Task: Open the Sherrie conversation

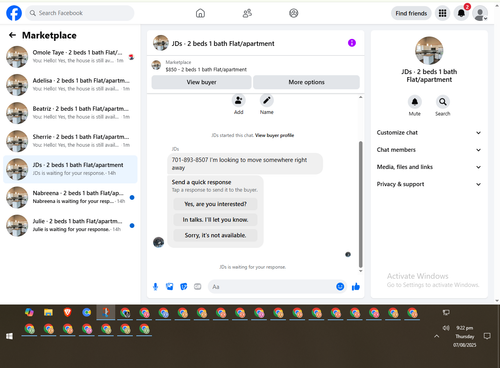Action: [70, 141]
